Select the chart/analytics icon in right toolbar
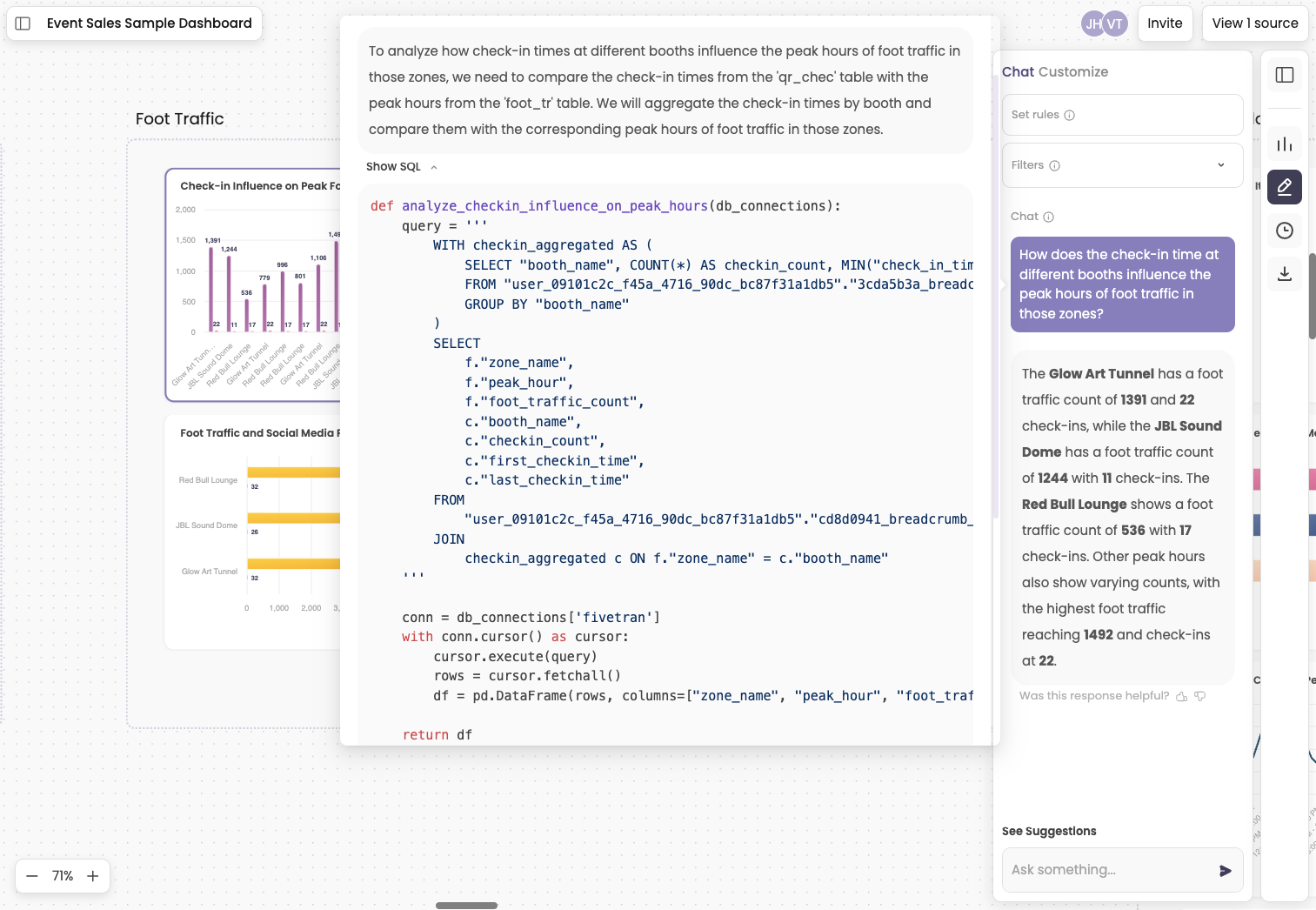This screenshot has height=910, width=1316. tap(1284, 144)
